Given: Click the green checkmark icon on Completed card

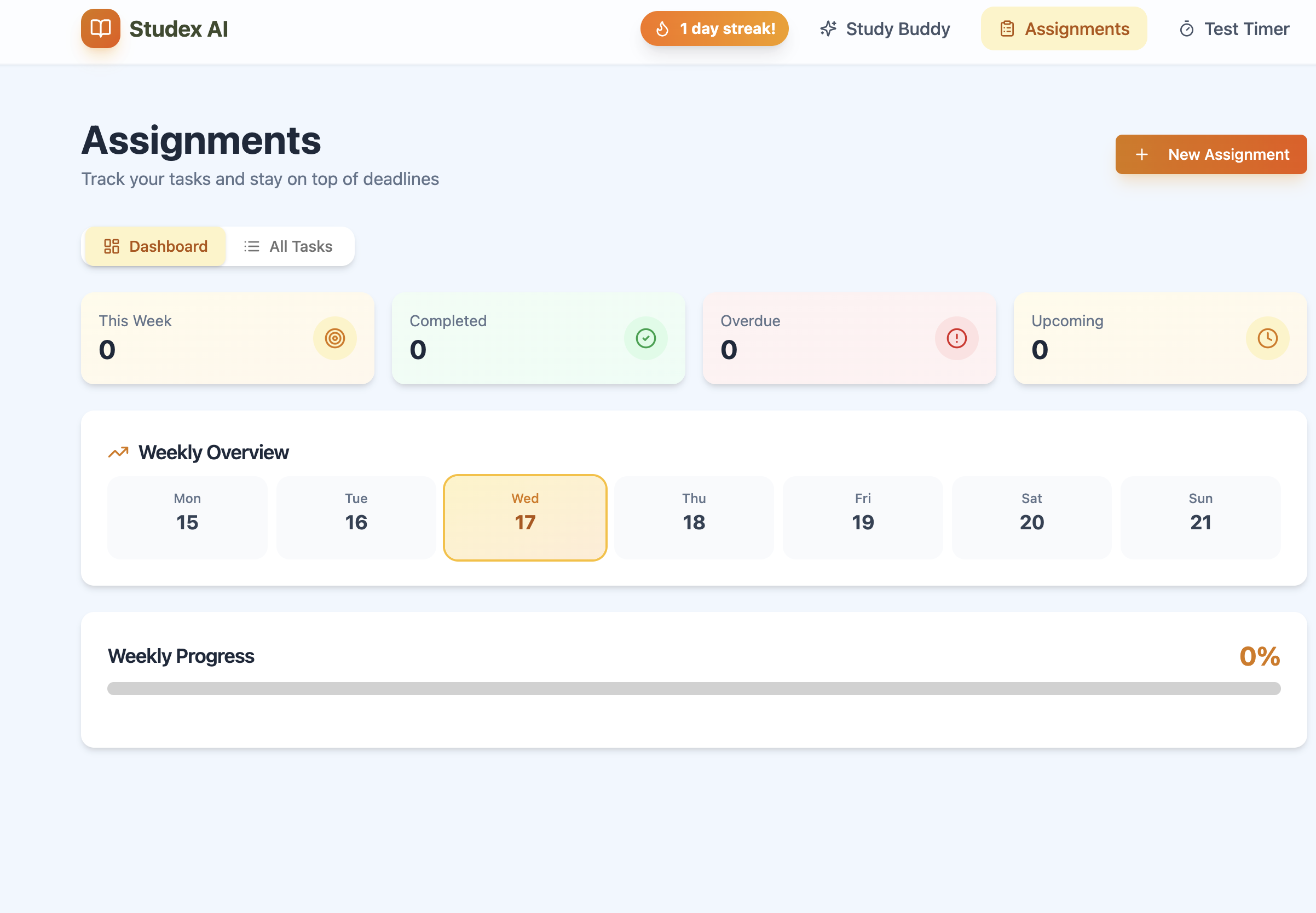Looking at the screenshot, I should [x=645, y=338].
